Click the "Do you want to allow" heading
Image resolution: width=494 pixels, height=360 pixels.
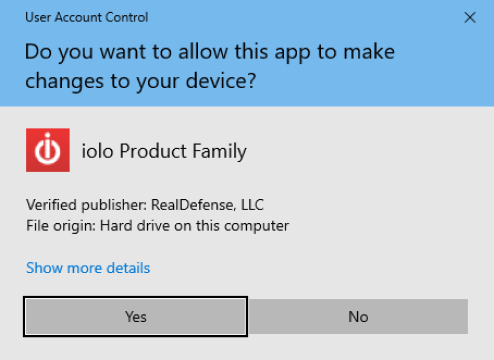pyautogui.click(x=210, y=66)
